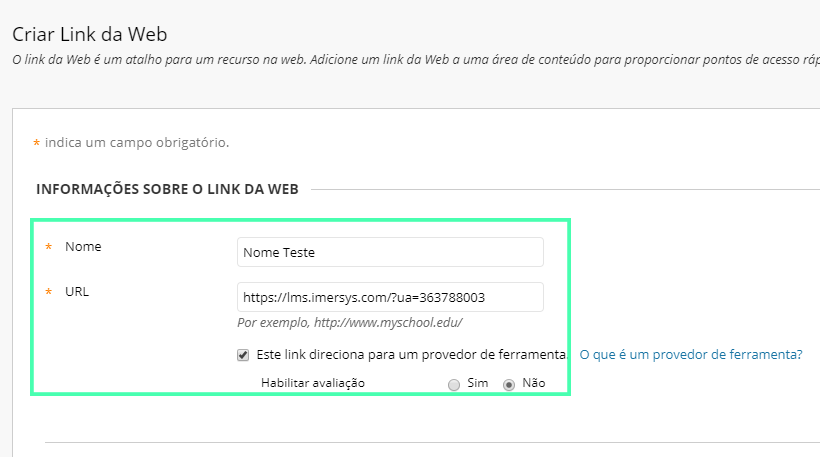The image size is (820, 457).
Task: Click the Sim option label text
Action: pos(477,383)
